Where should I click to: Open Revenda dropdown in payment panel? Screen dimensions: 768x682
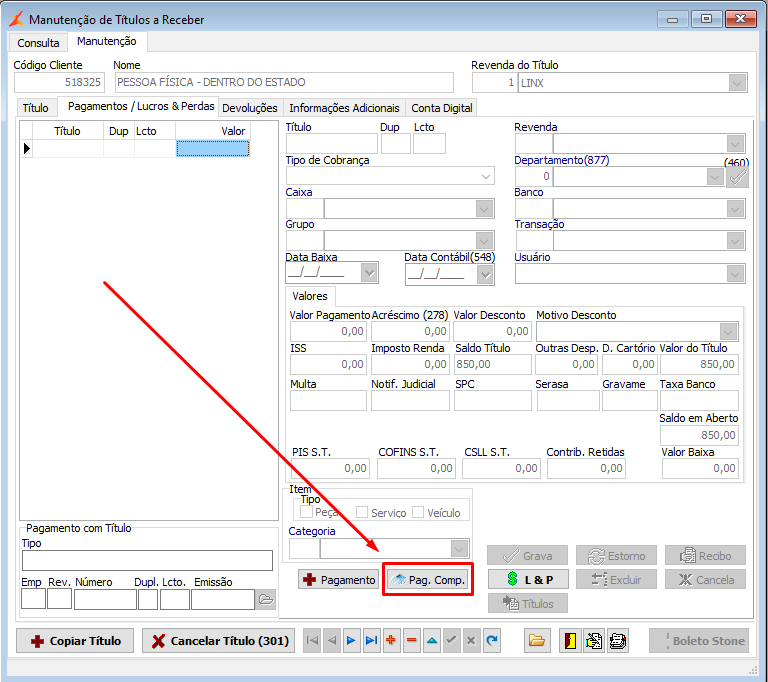735,144
